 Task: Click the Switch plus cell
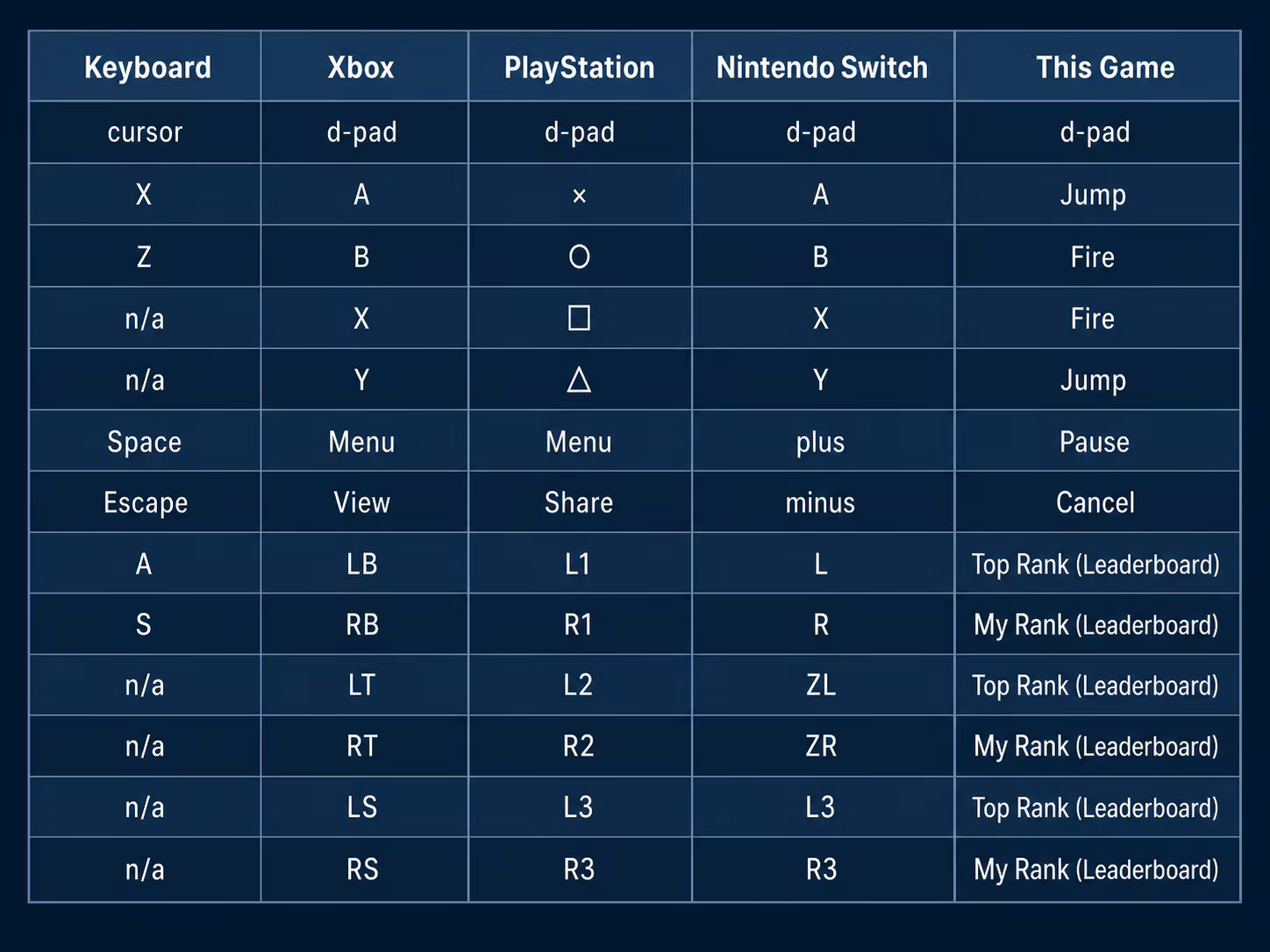pos(822,441)
